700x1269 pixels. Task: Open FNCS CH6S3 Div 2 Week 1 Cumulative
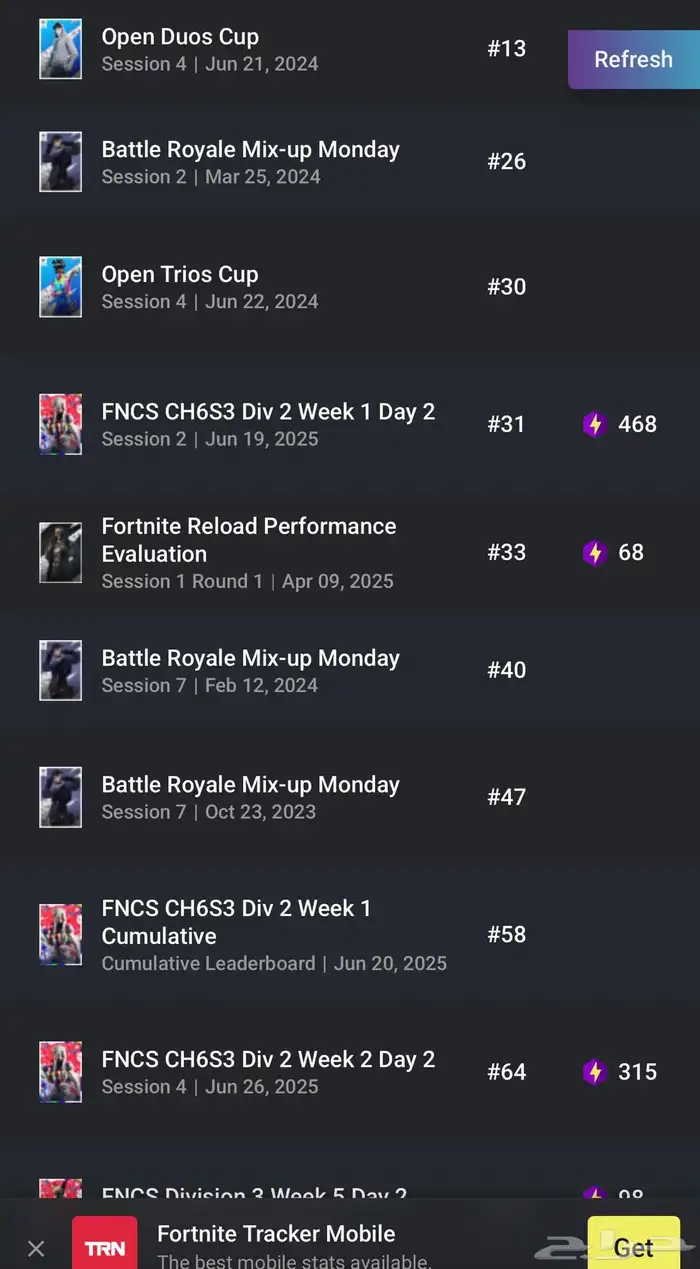[x=350, y=935]
